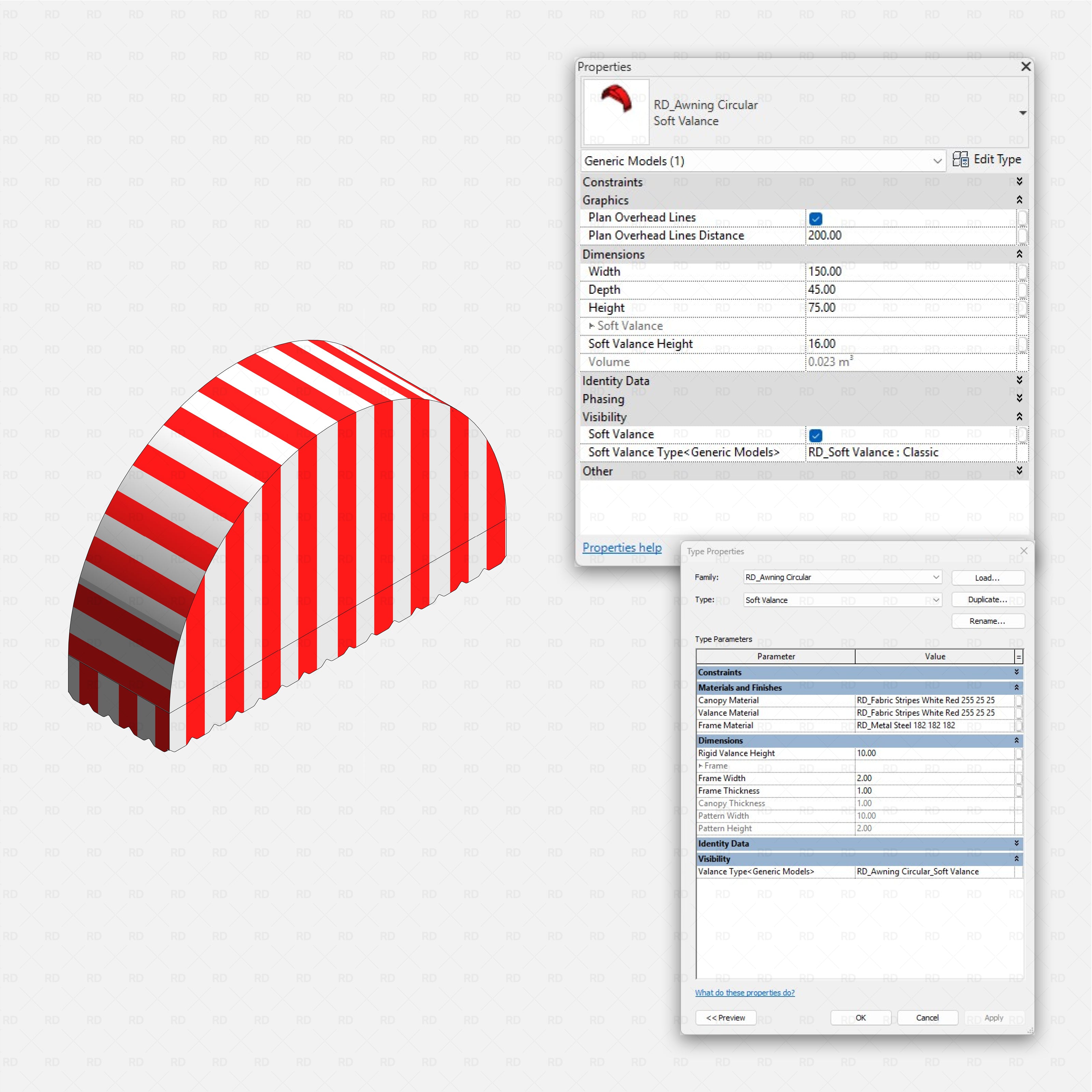Open the Type dropdown showing Soft Valance

pyautogui.click(x=843, y=600)
